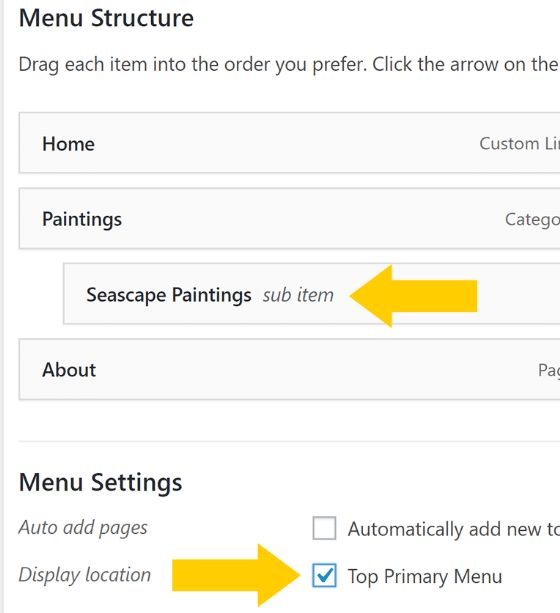Viewport: 560px width, 613px height.
Task: Click the italic 'sub item' text
Action: coord(298,295)
